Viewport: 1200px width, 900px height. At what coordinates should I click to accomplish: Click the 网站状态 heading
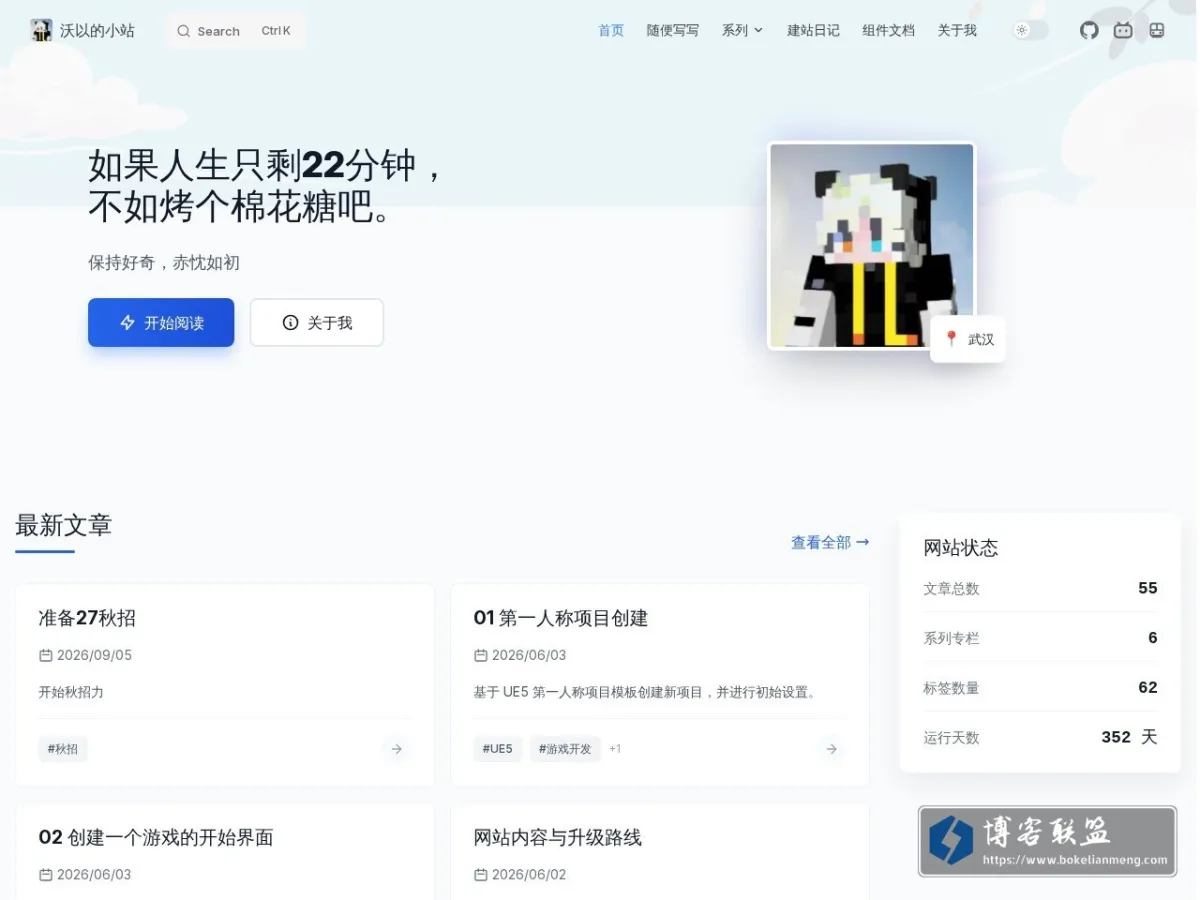(x=961, y=548)
